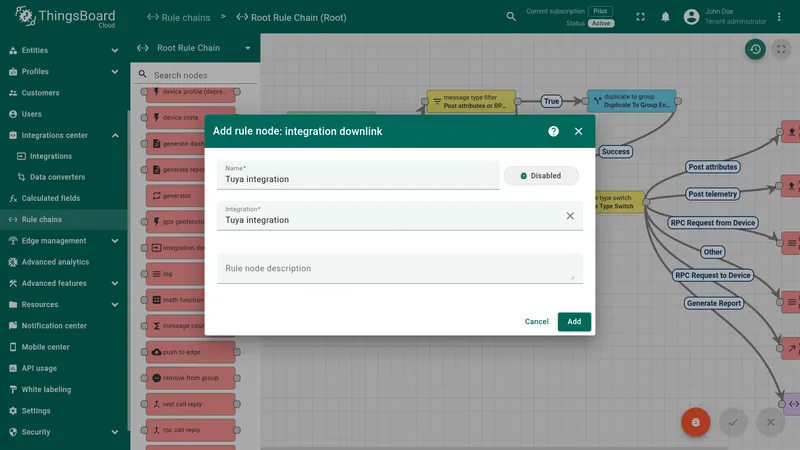Viewport: 800px width, 450px height.
Task: Click the Pilot subscription badge
Action: click(600, 11)
